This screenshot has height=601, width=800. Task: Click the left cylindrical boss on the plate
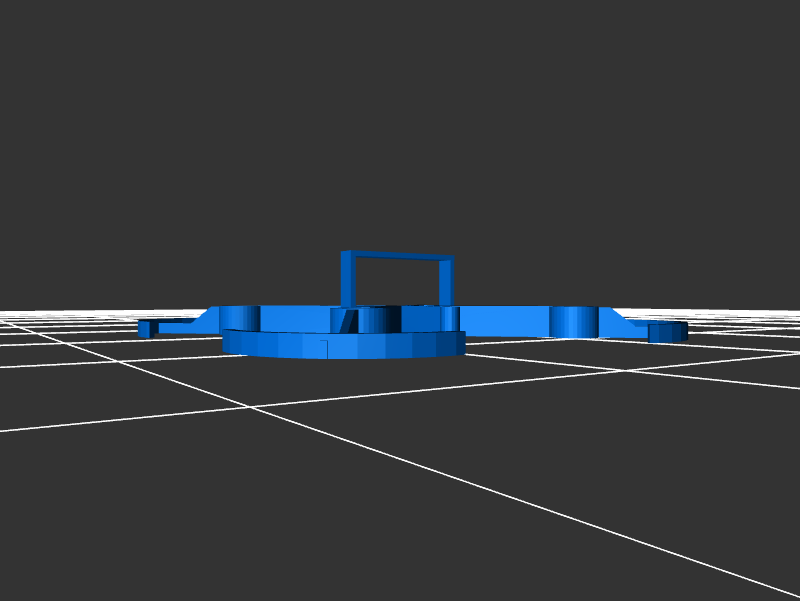click(240, 317)
